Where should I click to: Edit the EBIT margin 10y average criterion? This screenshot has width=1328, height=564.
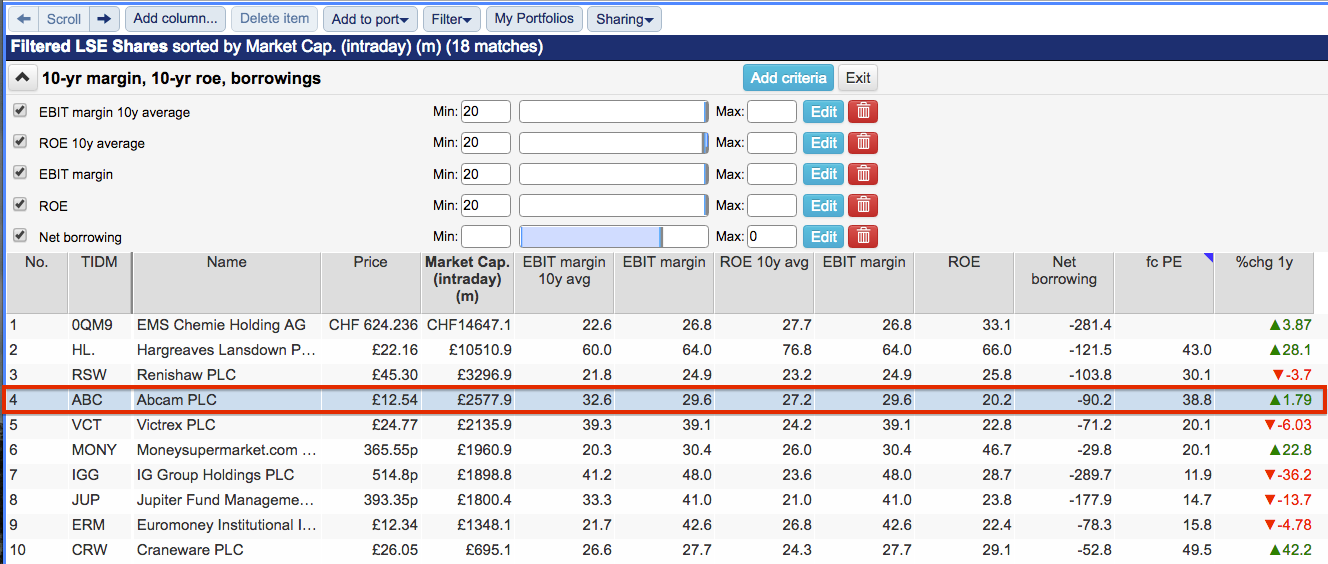(823, 112)
